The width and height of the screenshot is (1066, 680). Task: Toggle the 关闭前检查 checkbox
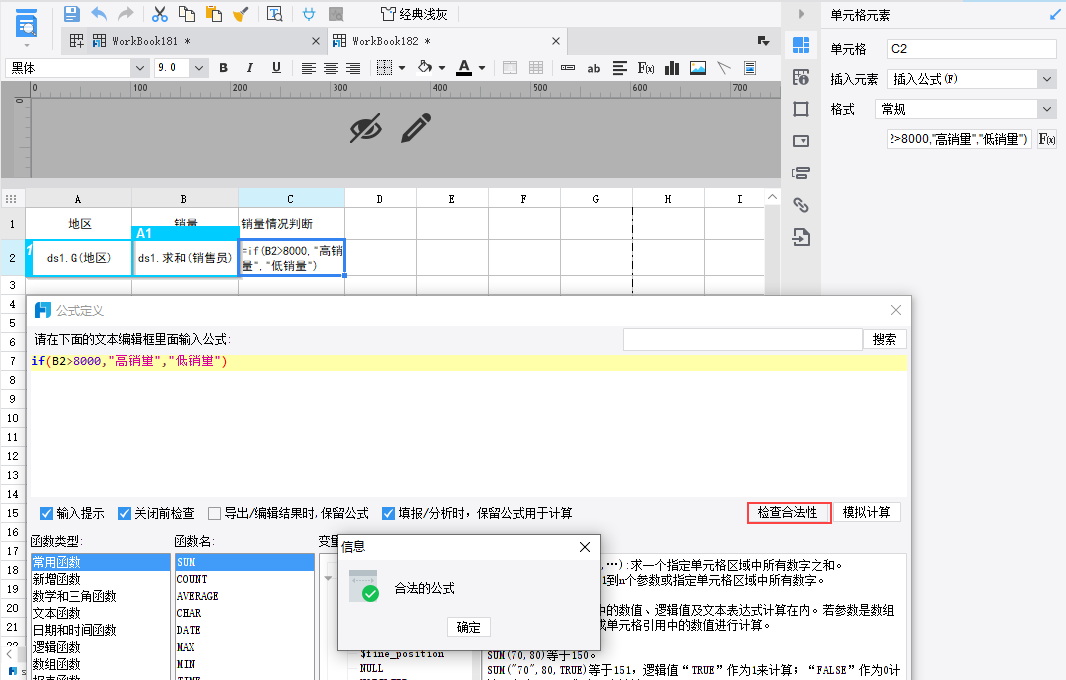(124, 513)
